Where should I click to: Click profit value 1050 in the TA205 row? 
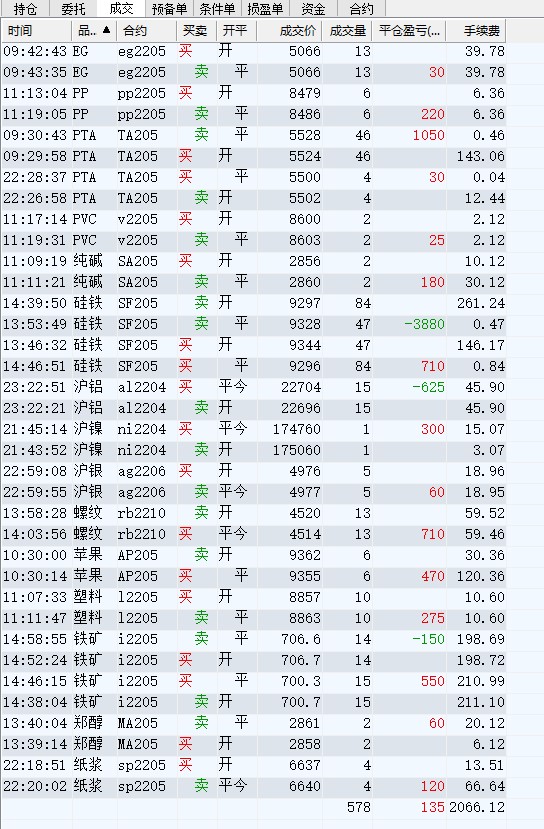click(428, 135)
